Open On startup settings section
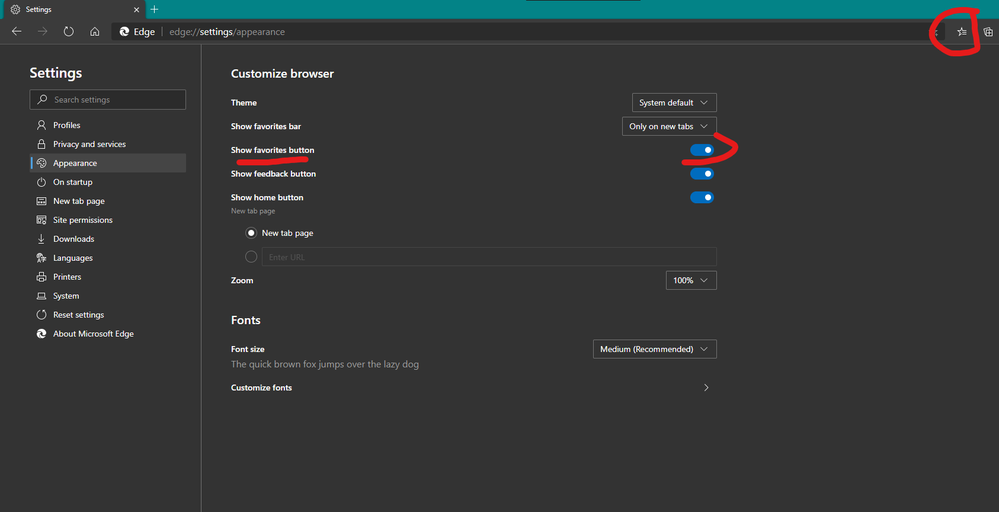Image resolution: width=999 pixels, height=512 pixels. [x=108, y=182]
